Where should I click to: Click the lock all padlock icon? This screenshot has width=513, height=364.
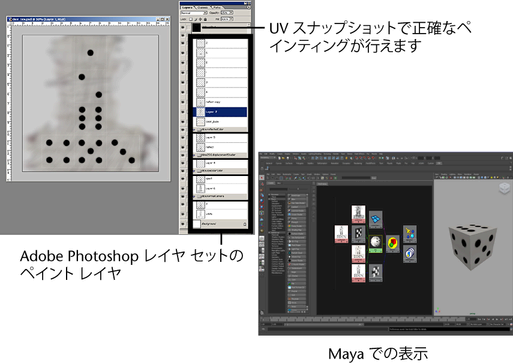[x=205, y=19]
